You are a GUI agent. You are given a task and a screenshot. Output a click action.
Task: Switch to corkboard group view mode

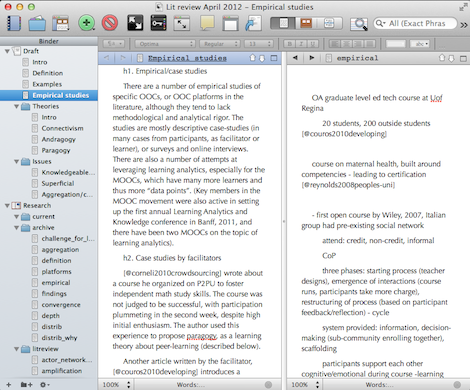click(x=306, y=23)
